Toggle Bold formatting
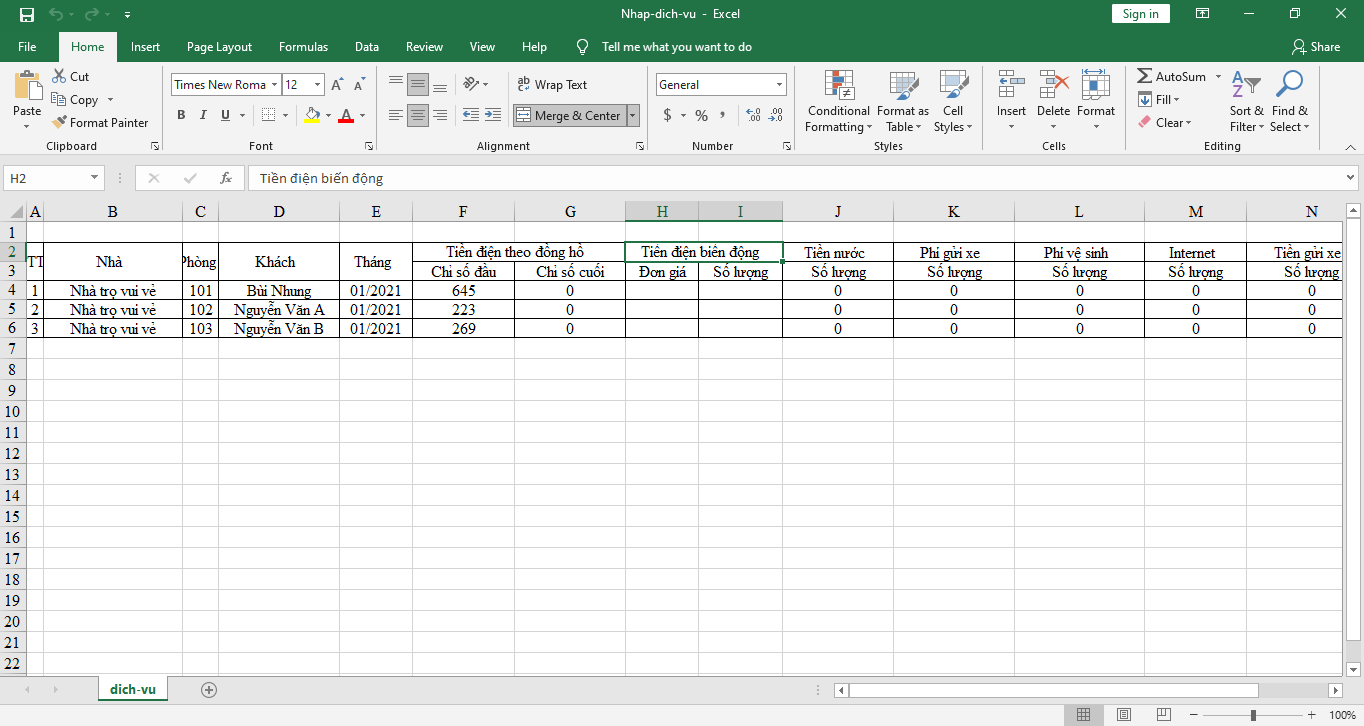The width and height of the screenshot is (1364, 726). click(x=181, y=116)
